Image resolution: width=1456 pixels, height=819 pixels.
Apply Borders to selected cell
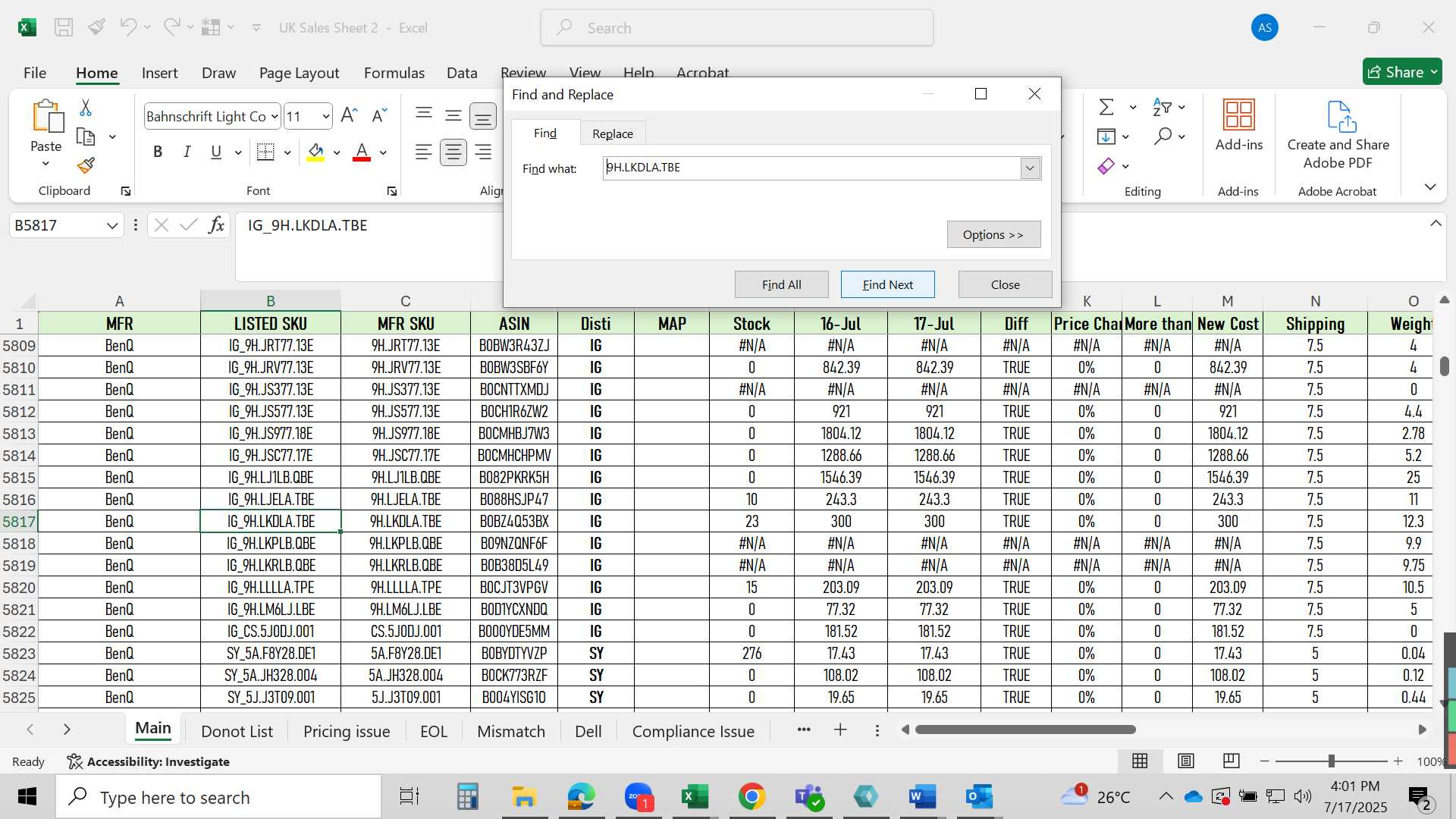265,152
